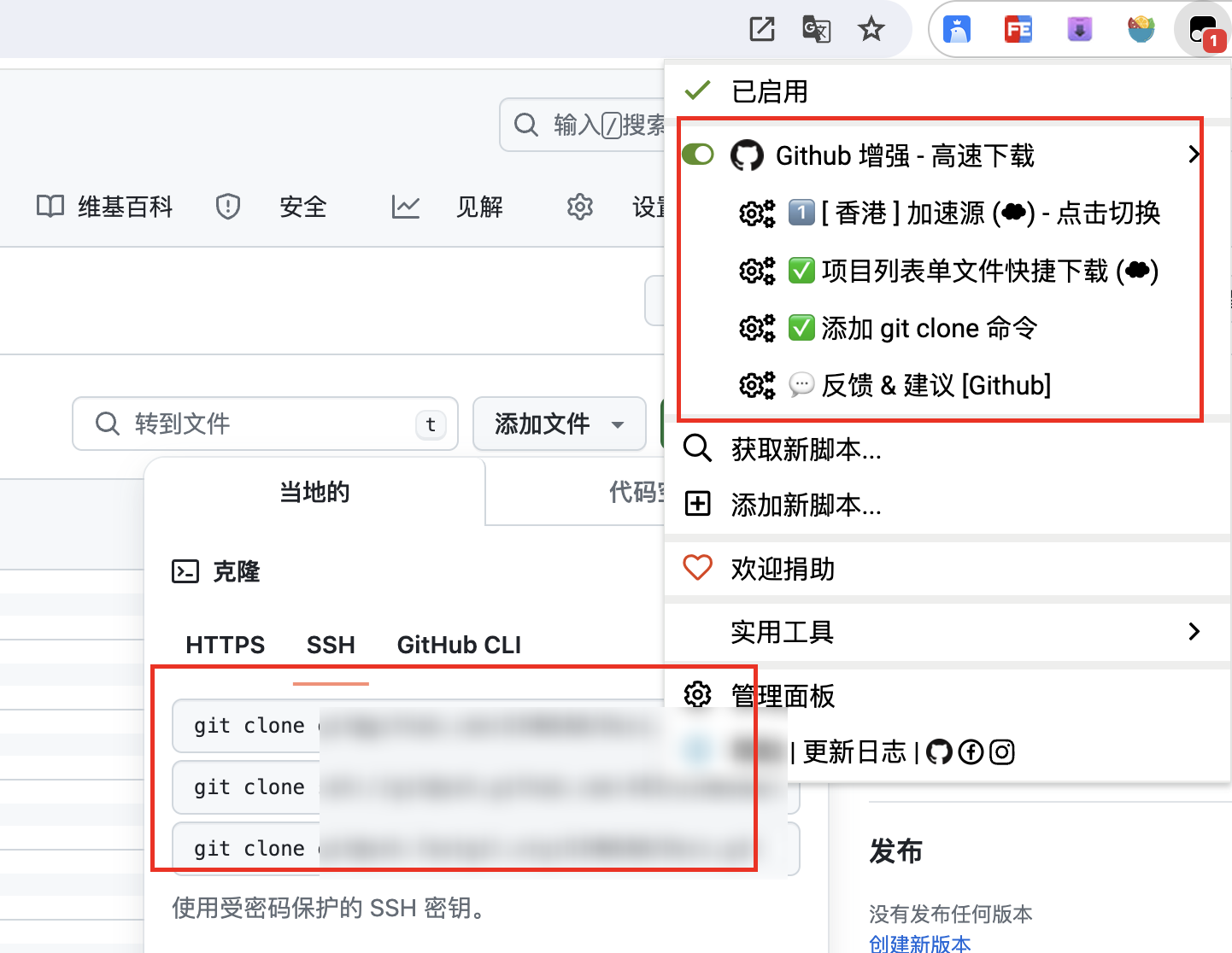Image resolution: width=1232 pixels, height=953 pixels.
Task: Click second git clone command field
Action: 485,787
